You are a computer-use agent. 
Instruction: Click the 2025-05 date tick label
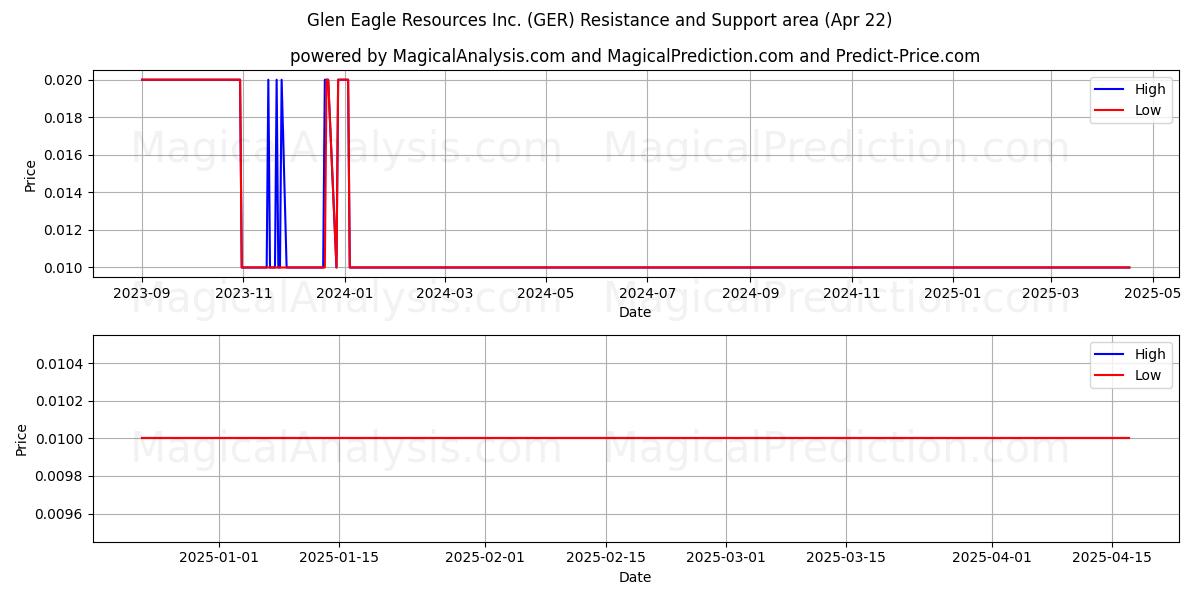pyautogui.click(x=1153, y=293)
